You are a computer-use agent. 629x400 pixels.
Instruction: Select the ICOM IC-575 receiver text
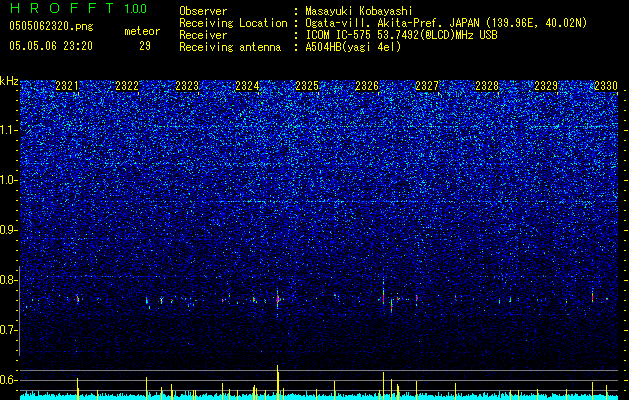(x=401, y=35)
